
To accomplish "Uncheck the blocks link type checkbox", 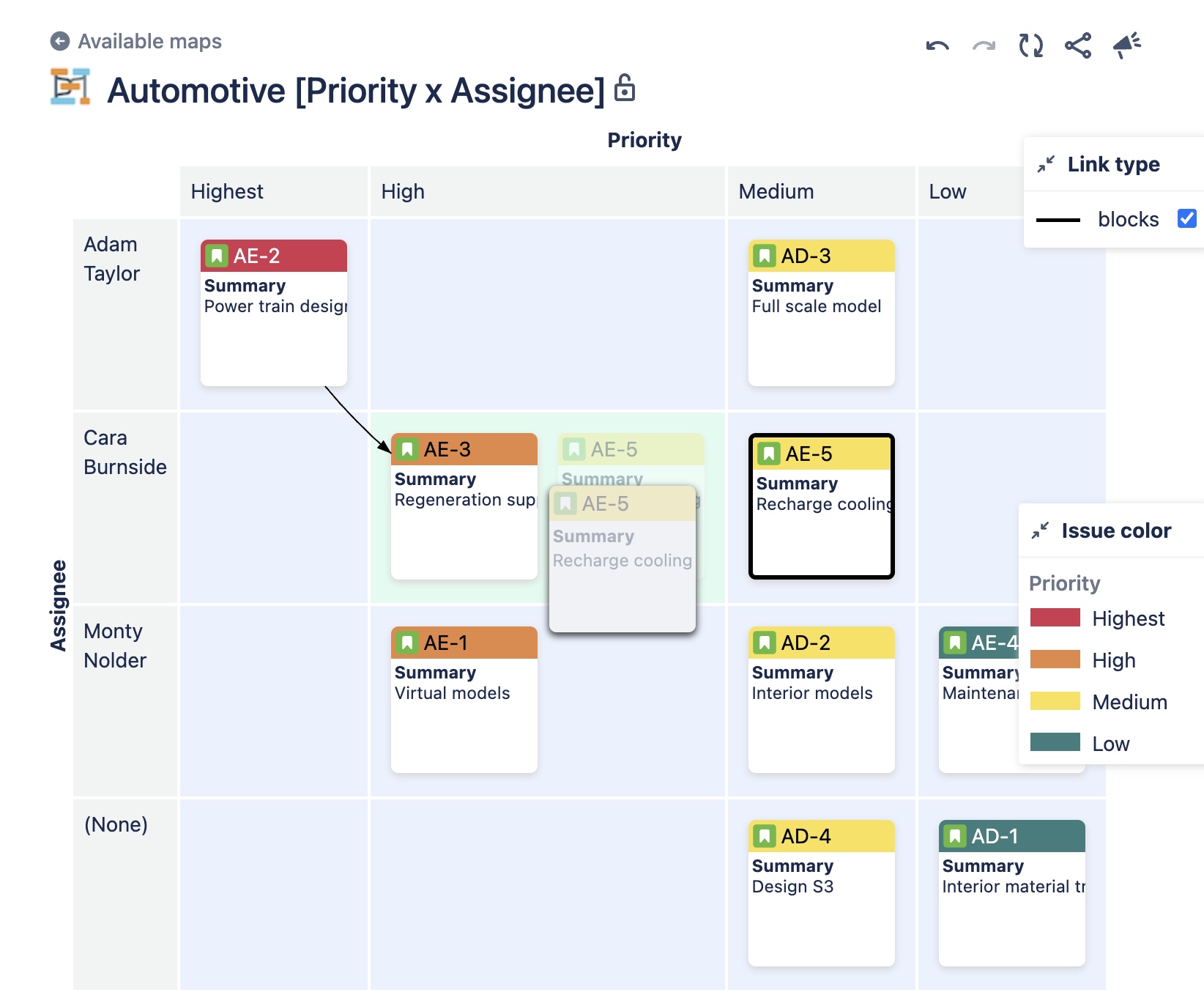I will click(x=1186, y=218).
